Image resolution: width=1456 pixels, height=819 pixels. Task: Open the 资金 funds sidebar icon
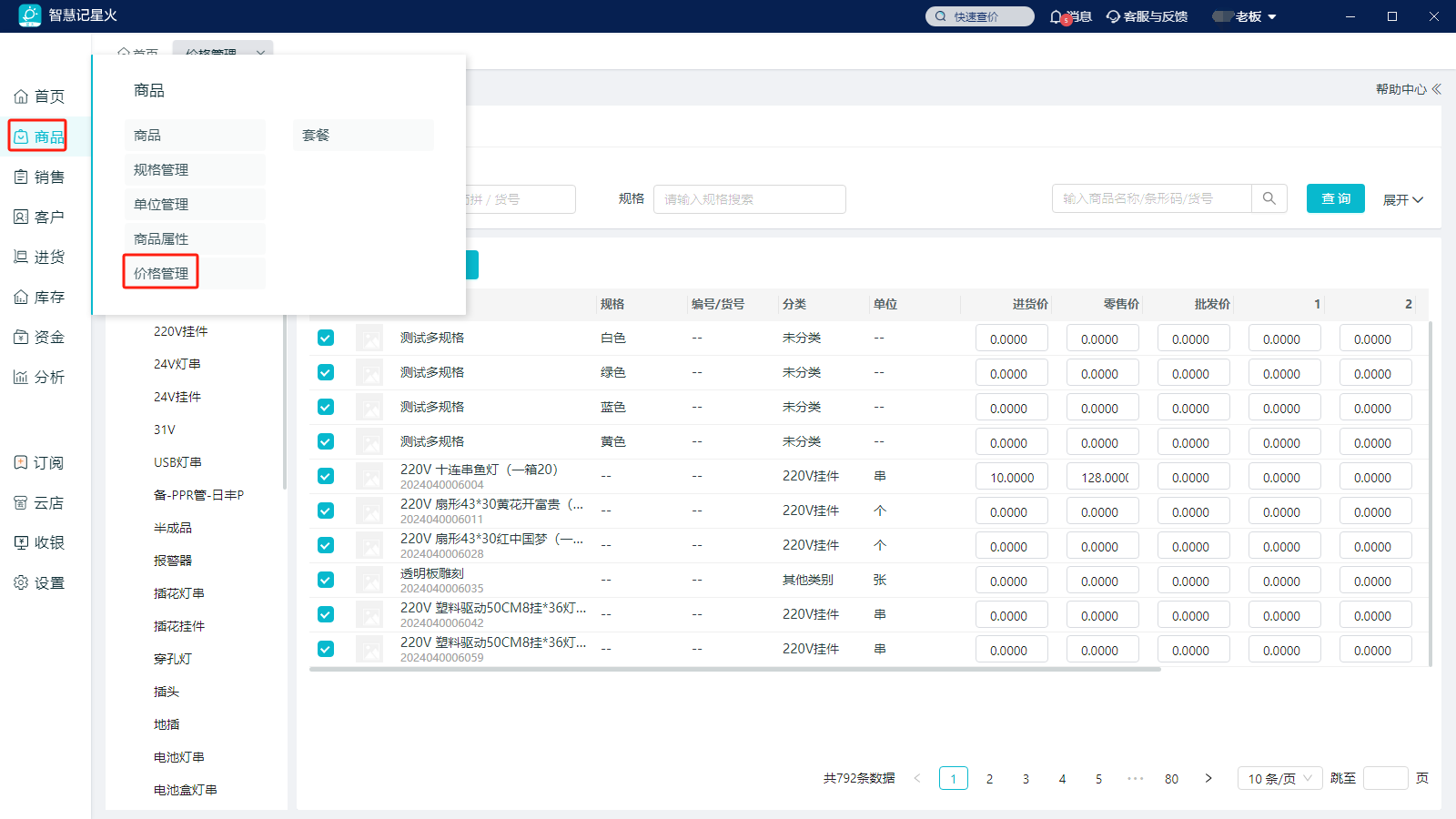[x=21, y=337]
